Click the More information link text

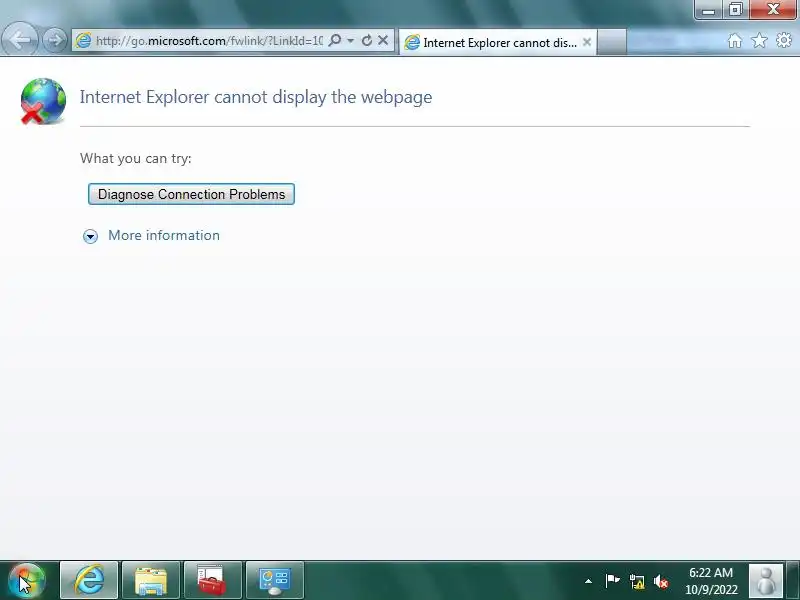click(164, 235)
